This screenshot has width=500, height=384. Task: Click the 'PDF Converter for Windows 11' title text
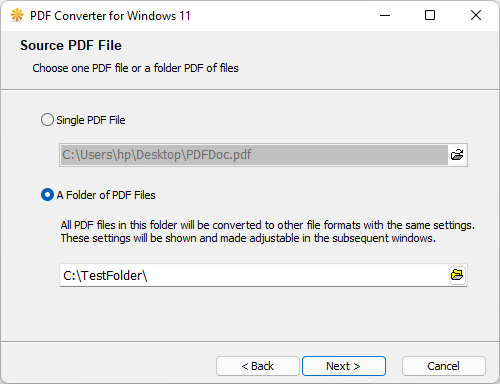coord(110,16)
